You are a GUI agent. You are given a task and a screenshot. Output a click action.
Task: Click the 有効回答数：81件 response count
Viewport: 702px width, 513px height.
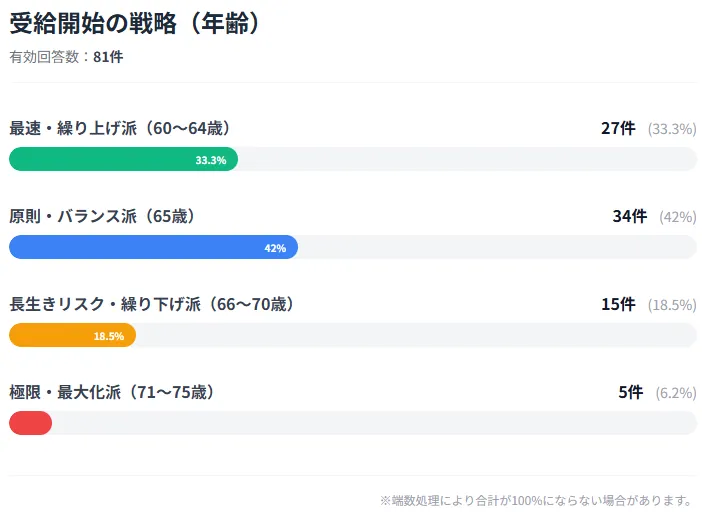click(66, 57)
